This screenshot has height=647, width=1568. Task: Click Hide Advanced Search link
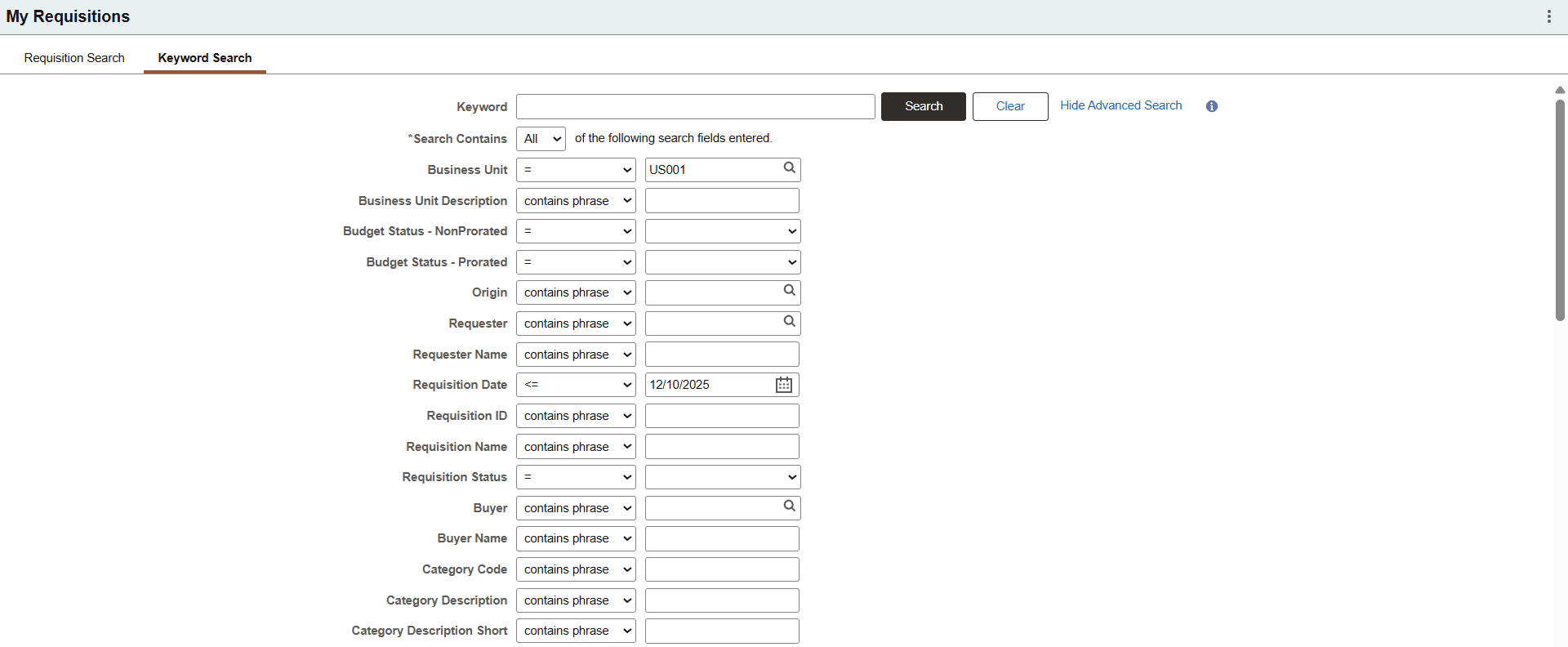(x=1120, y=105)
